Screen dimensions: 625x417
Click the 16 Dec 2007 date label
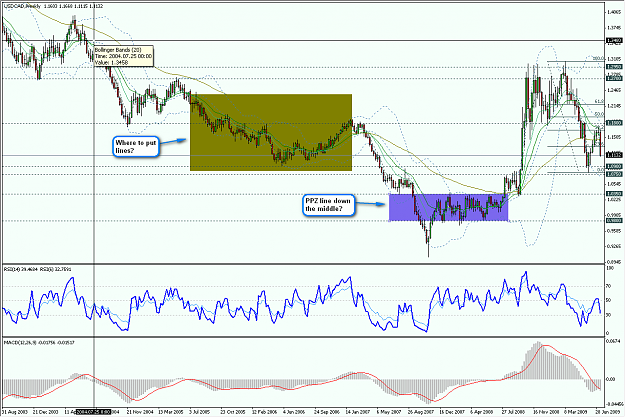(x=453, y=411)
